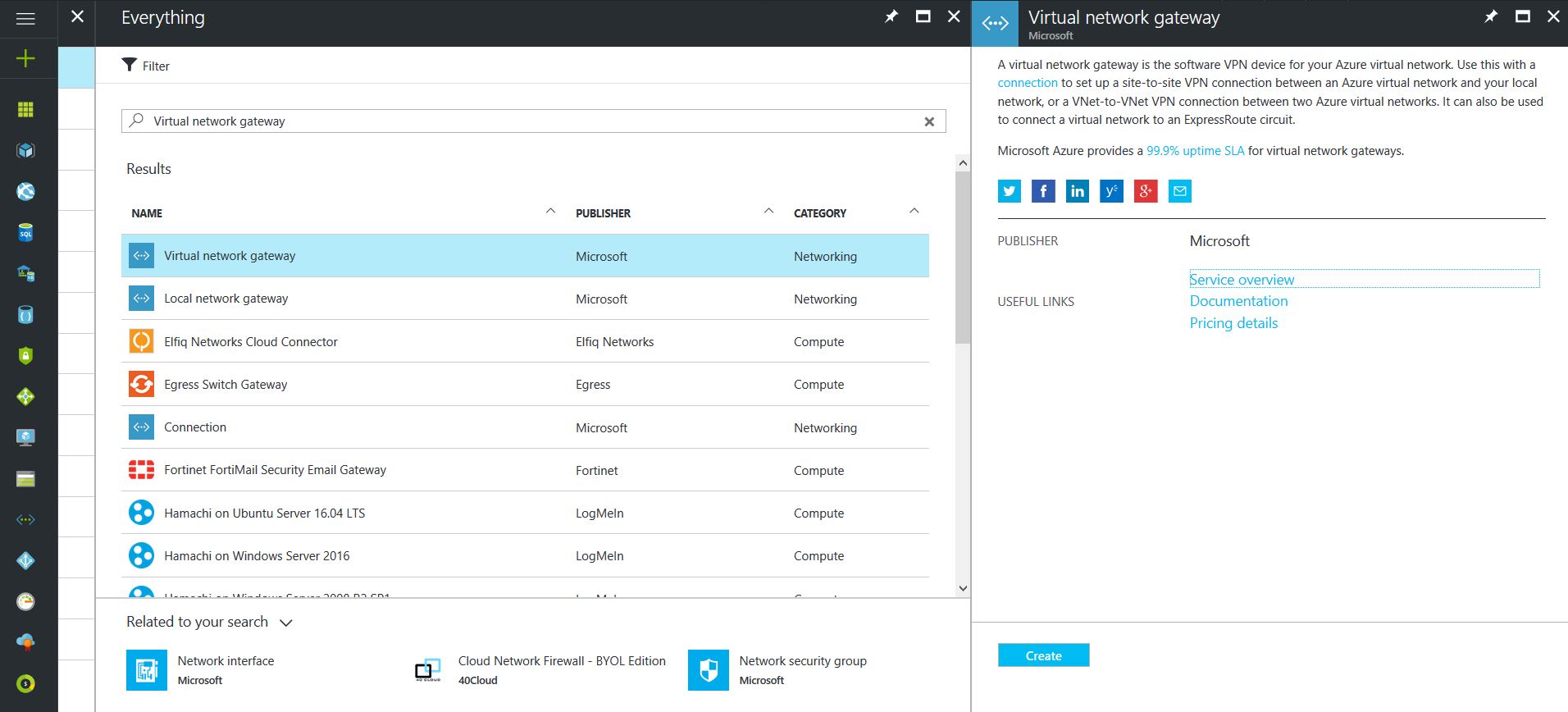Click the Google Plus share icon
The height and width of the screenshot is (712, 1568).
1145,191
